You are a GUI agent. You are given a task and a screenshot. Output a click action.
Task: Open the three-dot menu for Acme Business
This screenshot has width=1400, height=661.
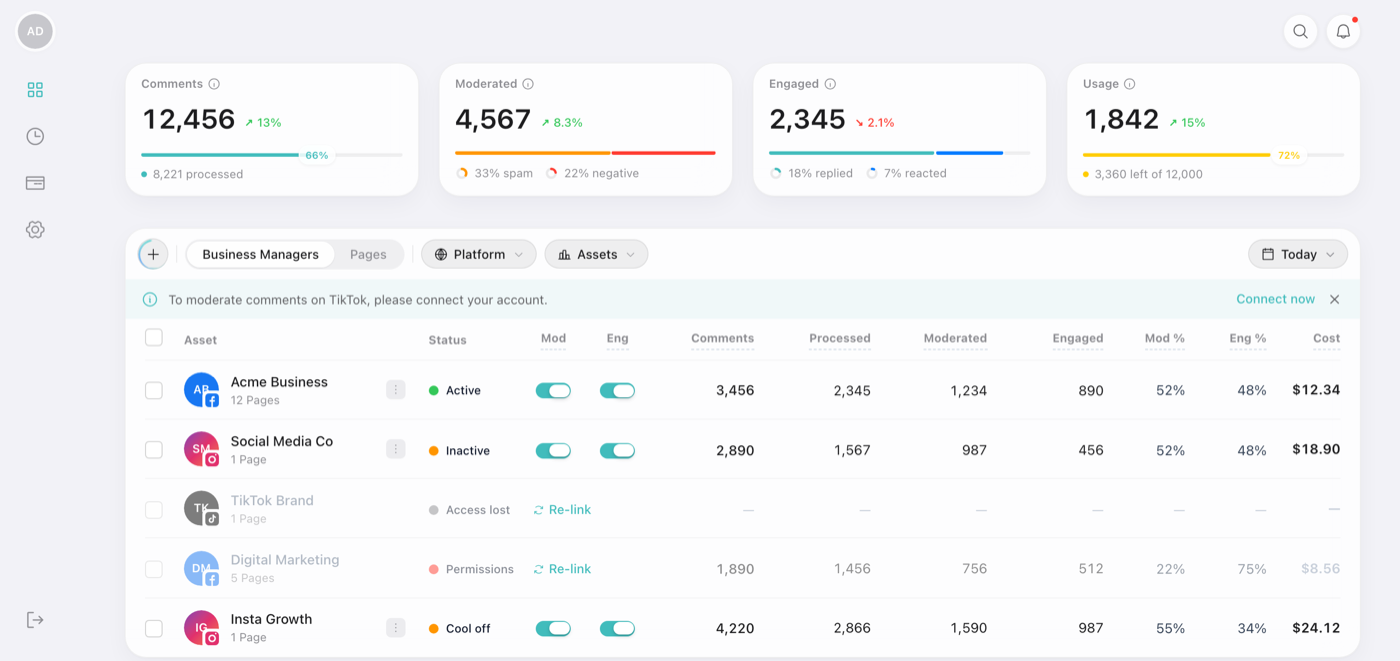click(396, 390)
